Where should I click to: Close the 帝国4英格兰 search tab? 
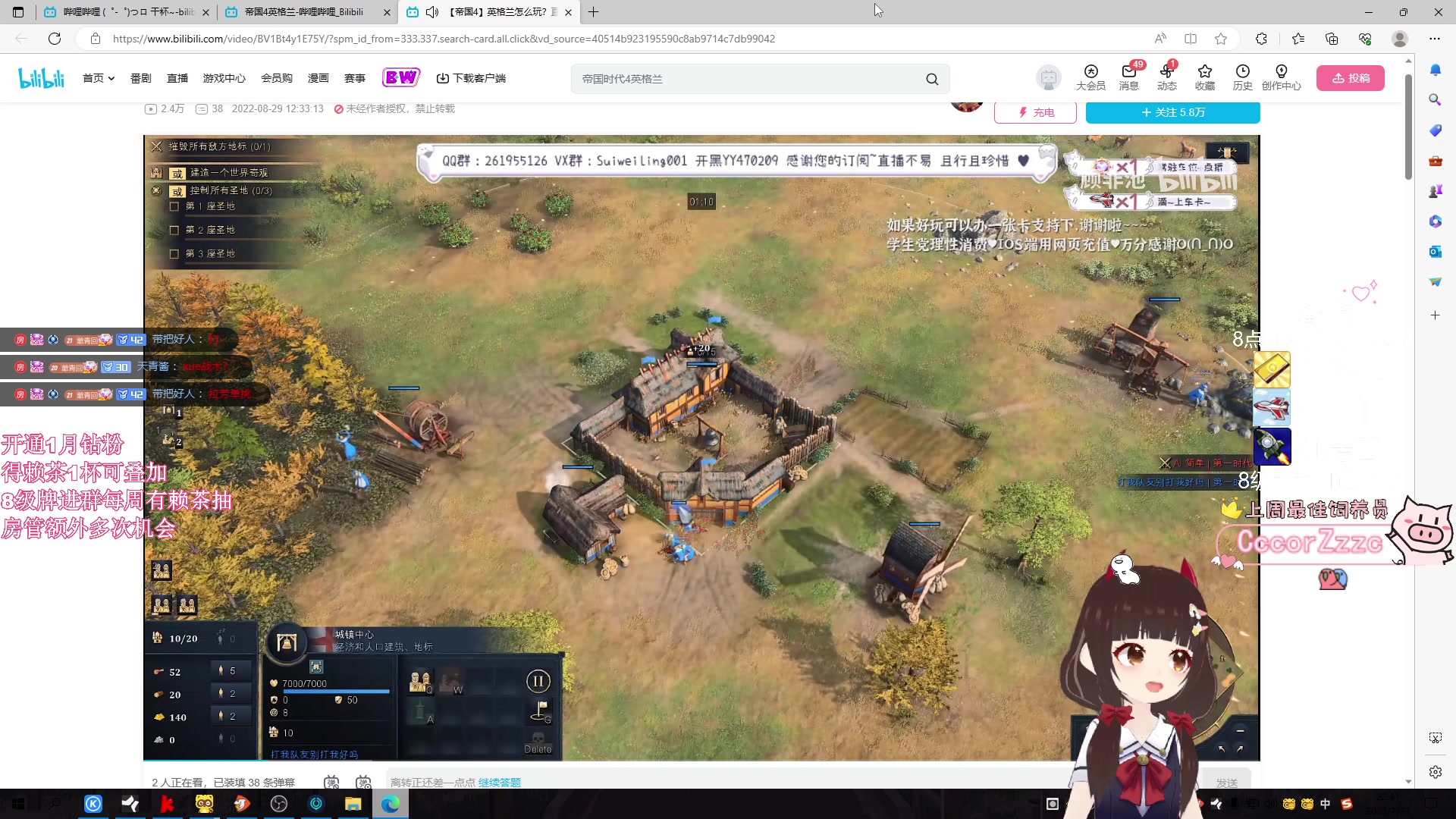387,12
